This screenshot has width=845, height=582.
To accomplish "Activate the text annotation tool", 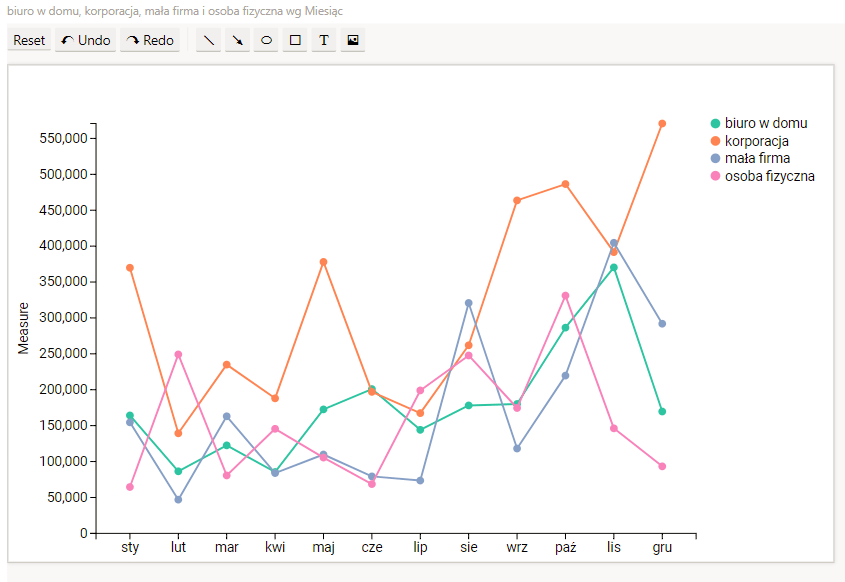I will click(324, 41).
